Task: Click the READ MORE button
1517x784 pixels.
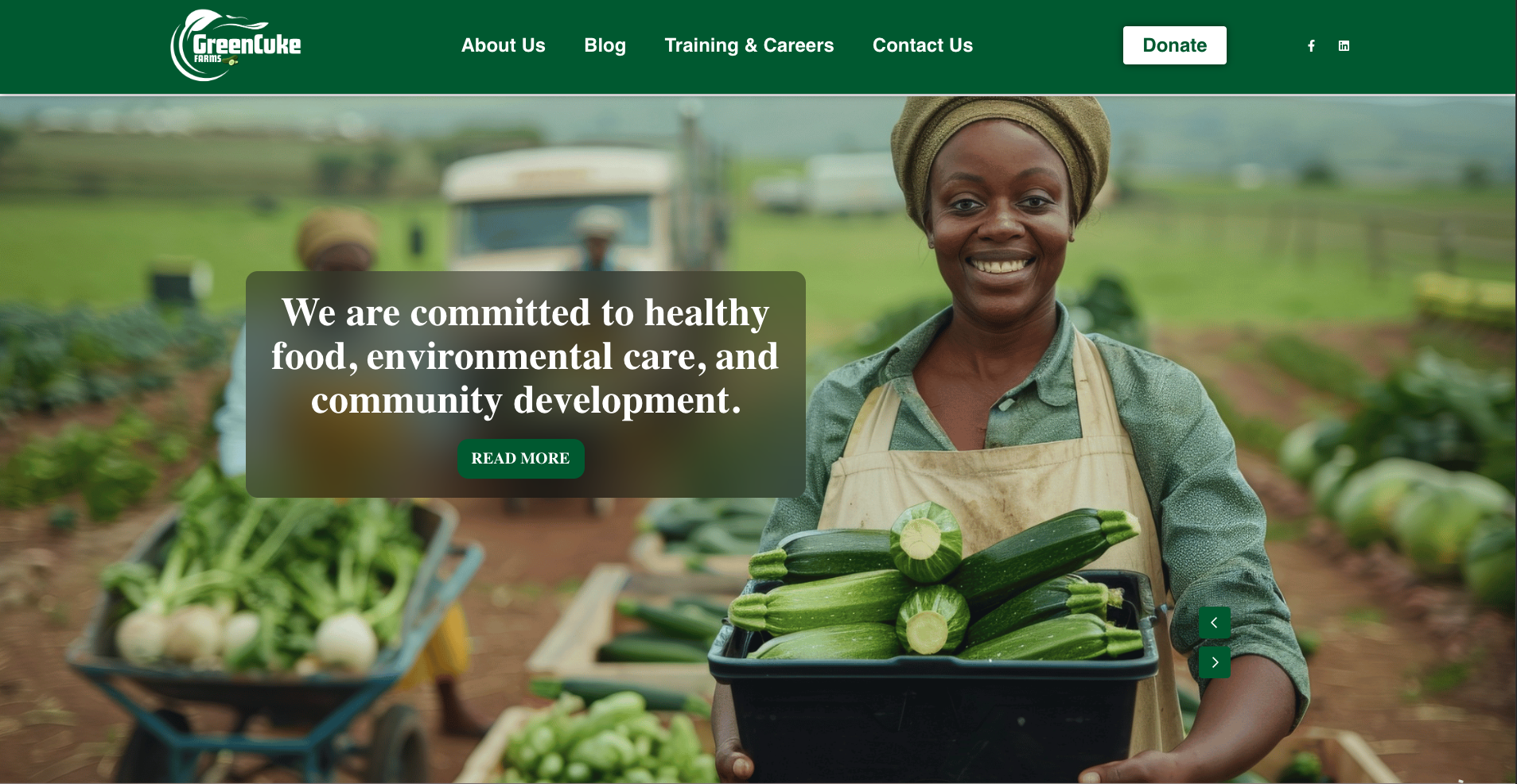Action: (520, 459)
